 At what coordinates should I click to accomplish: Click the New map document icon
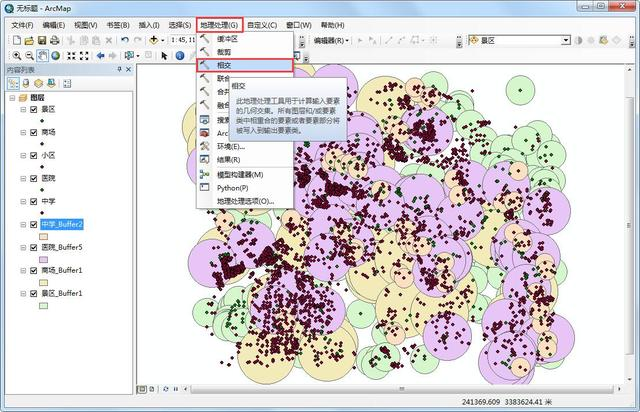[x=17, y=40]
